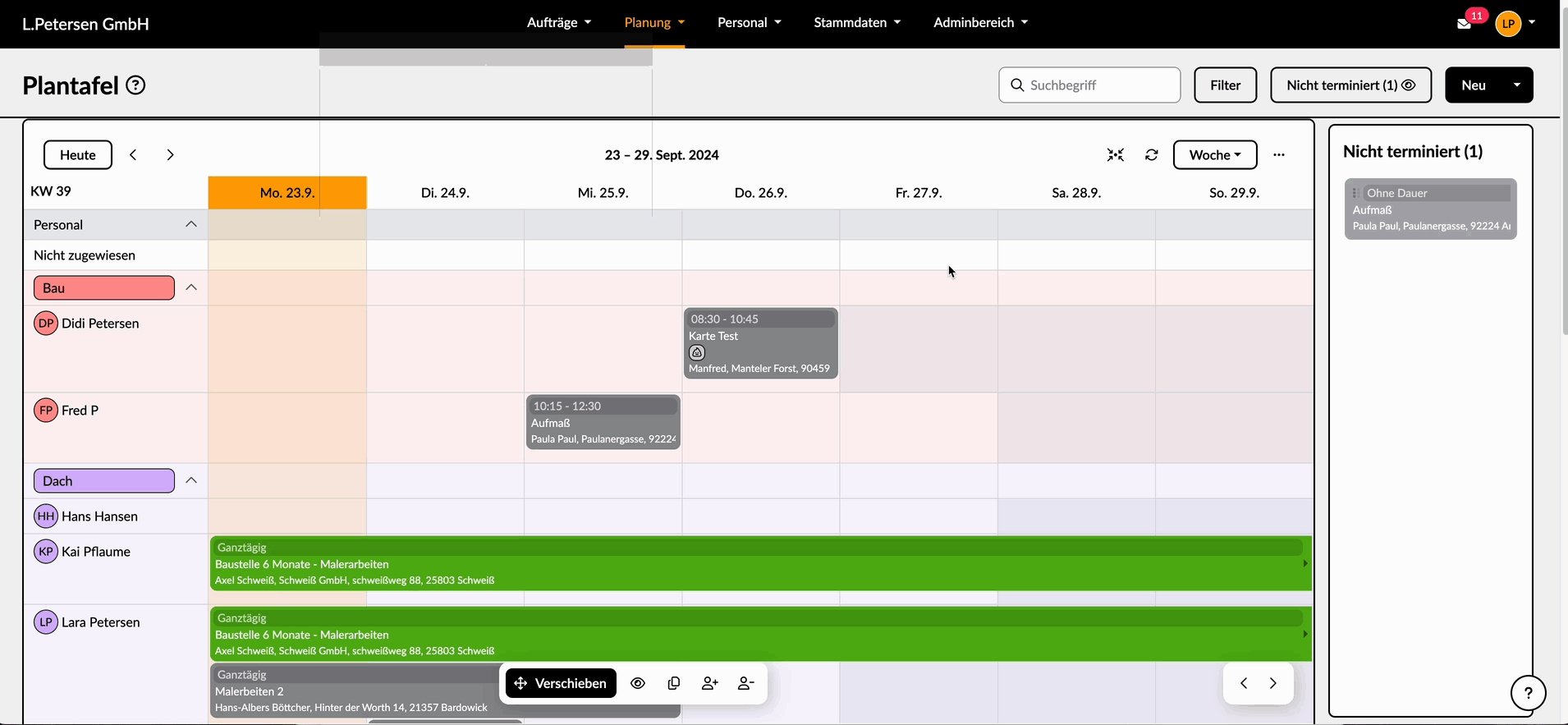
Task: Toggle the eye visibility icon in bottom toolbar
Action: pos(638,683)
